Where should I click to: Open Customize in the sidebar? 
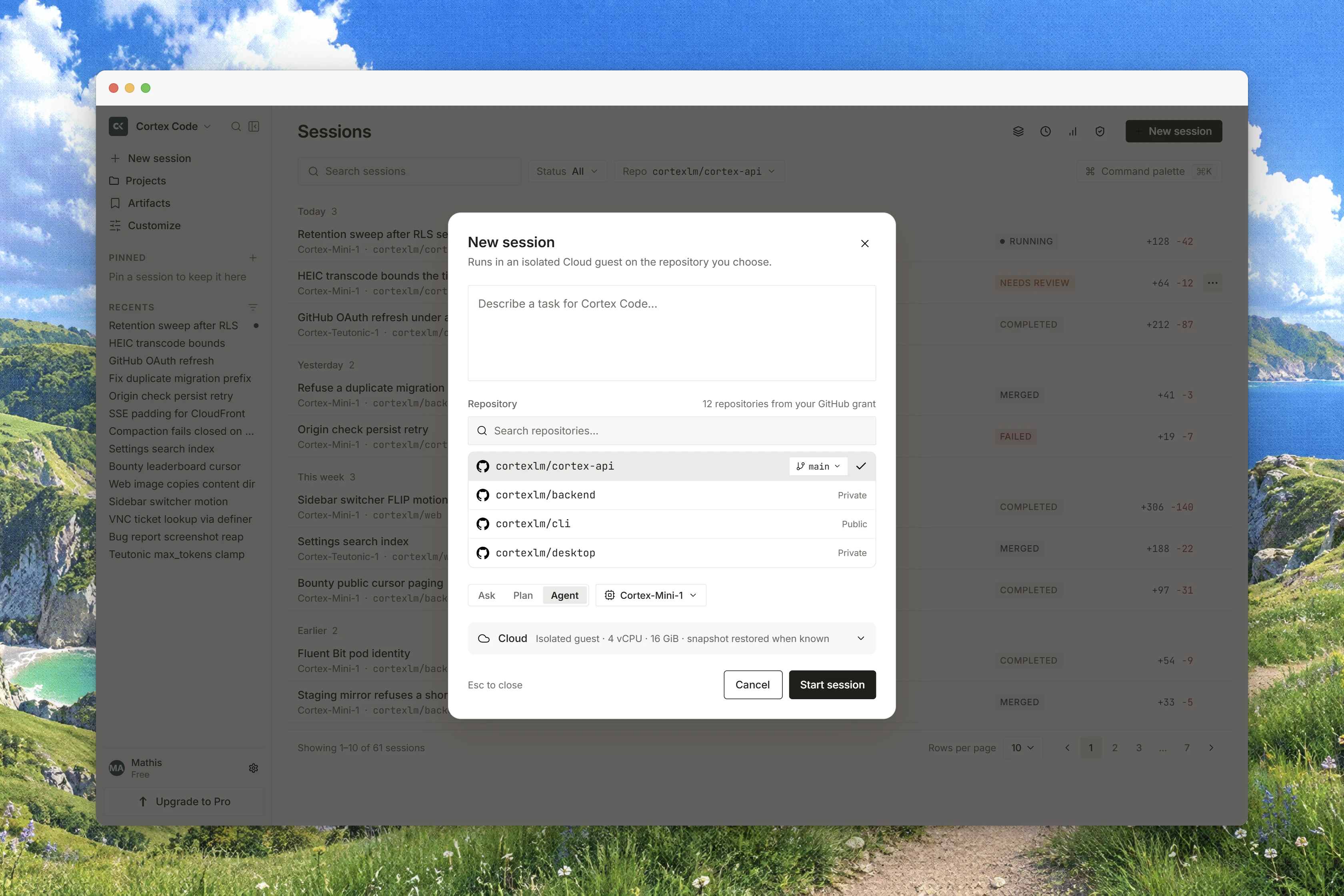tap(184, 226)
